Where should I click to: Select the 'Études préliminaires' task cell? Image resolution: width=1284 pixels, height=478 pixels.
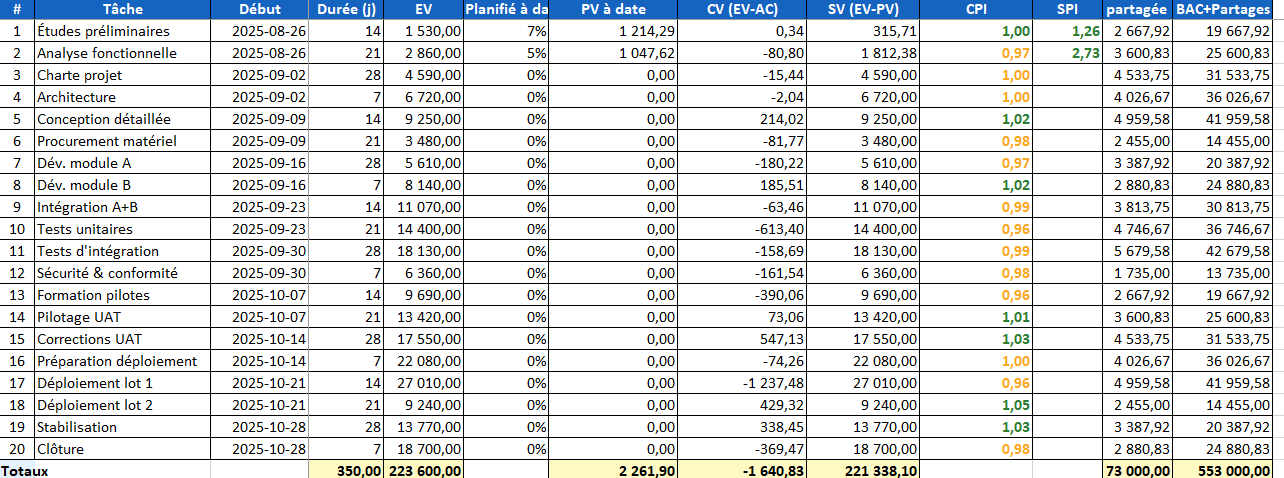point(103,31)
